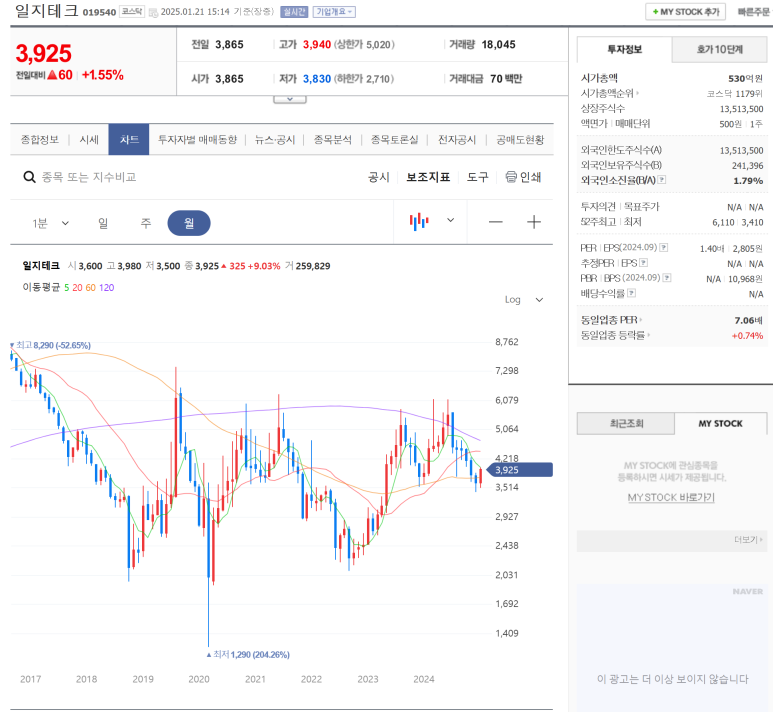Expand the price details chevron
773x712 pixels.
pyautogui.click(x=290, y=99)
